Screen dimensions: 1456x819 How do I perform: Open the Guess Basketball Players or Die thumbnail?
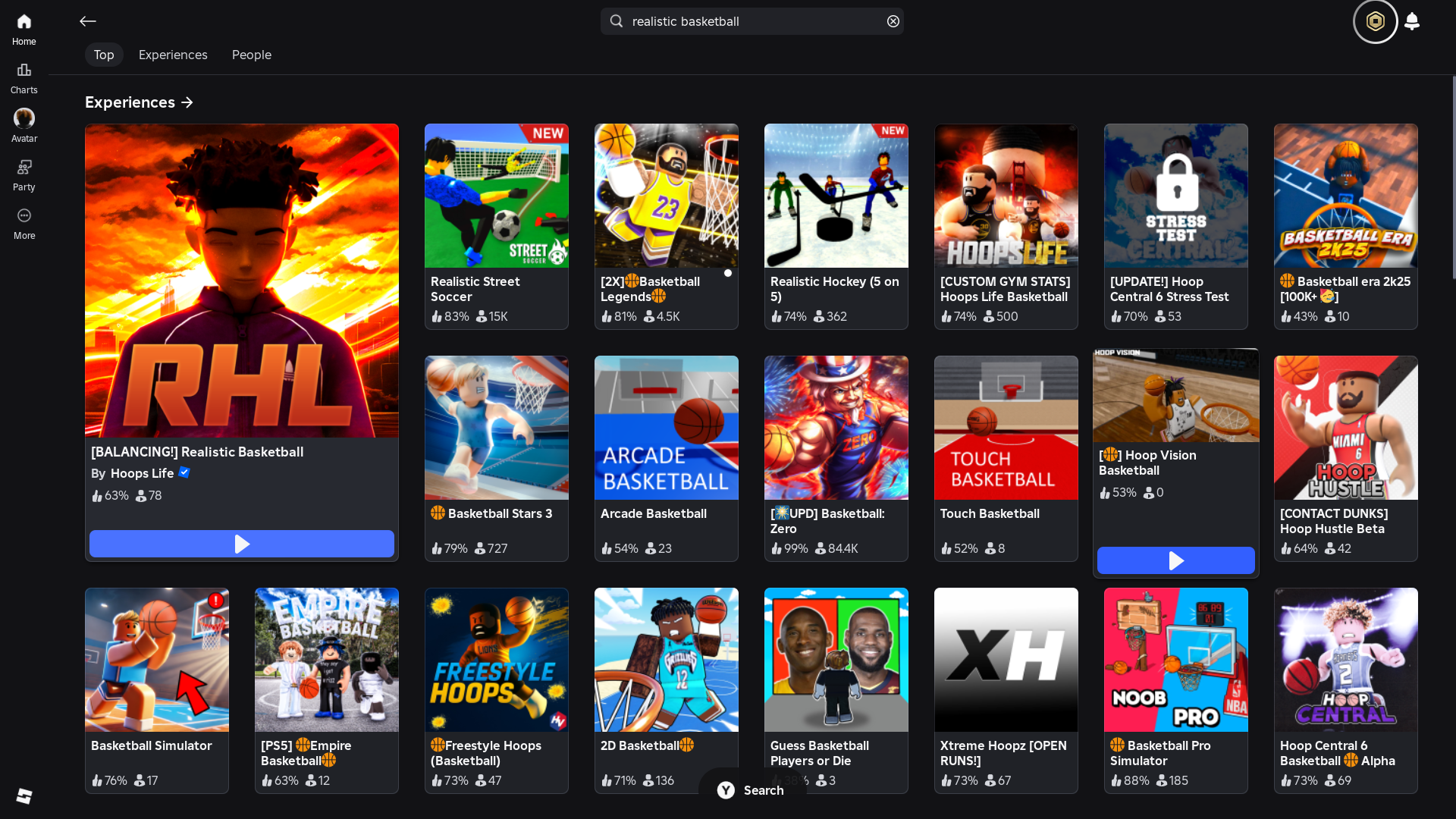click(836, 660)
